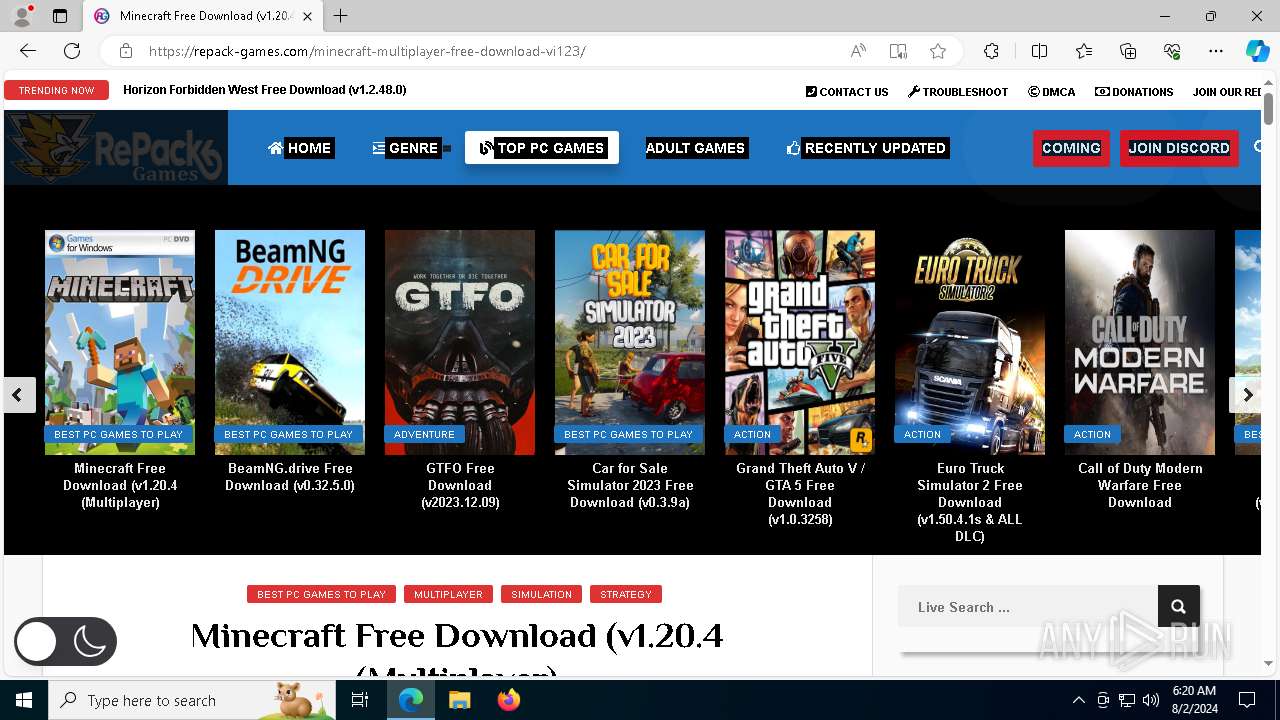This screenshot has width=1280, height=720.
Task: Toggle dark mode switch
Action: [65, 642]
